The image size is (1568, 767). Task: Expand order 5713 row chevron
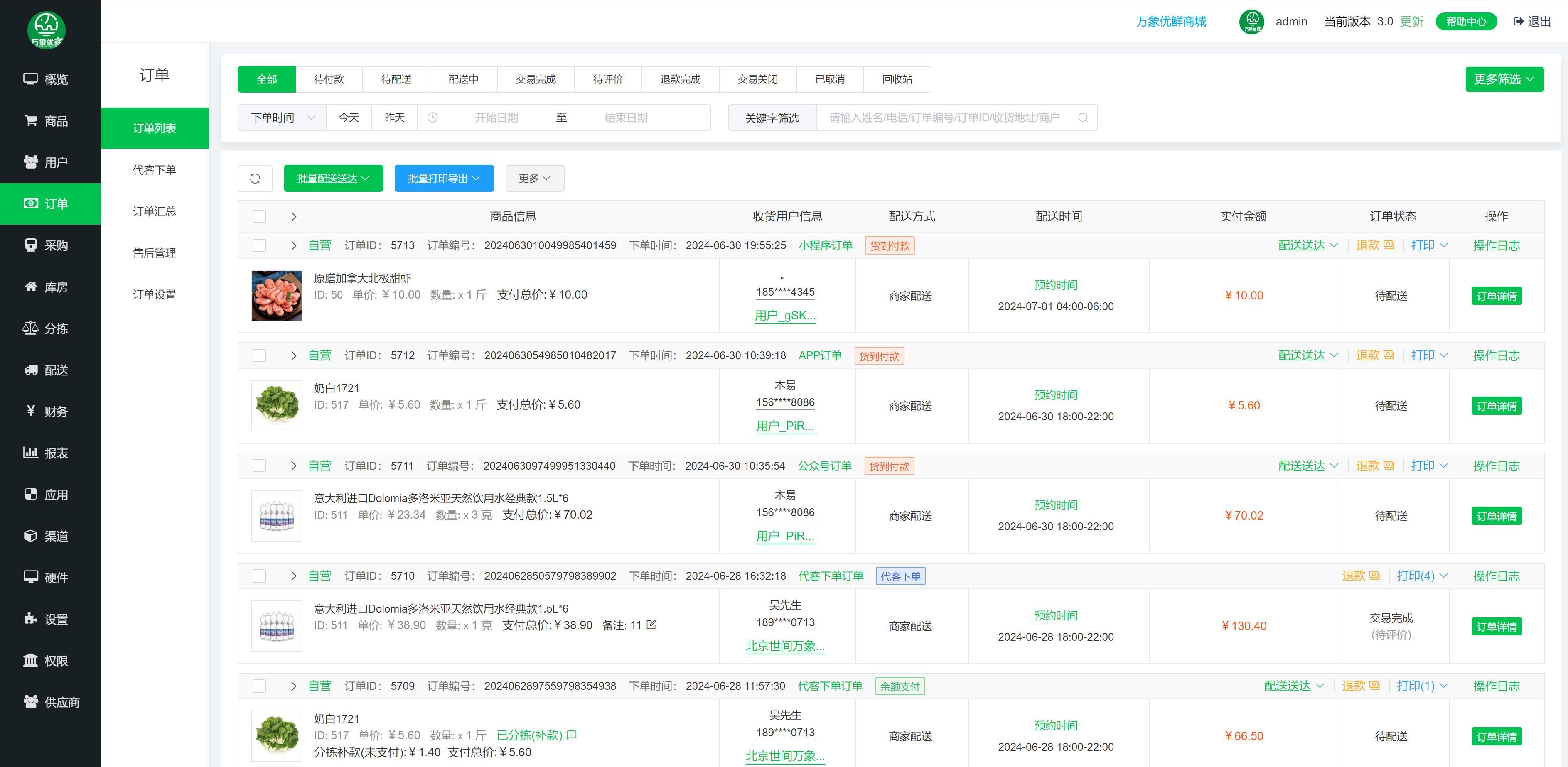(293, 246)
